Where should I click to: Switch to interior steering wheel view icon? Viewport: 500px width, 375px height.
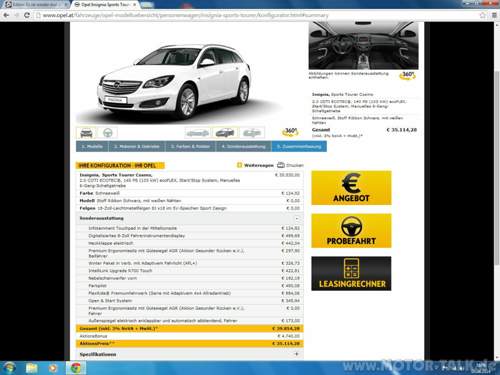point(107,133)
